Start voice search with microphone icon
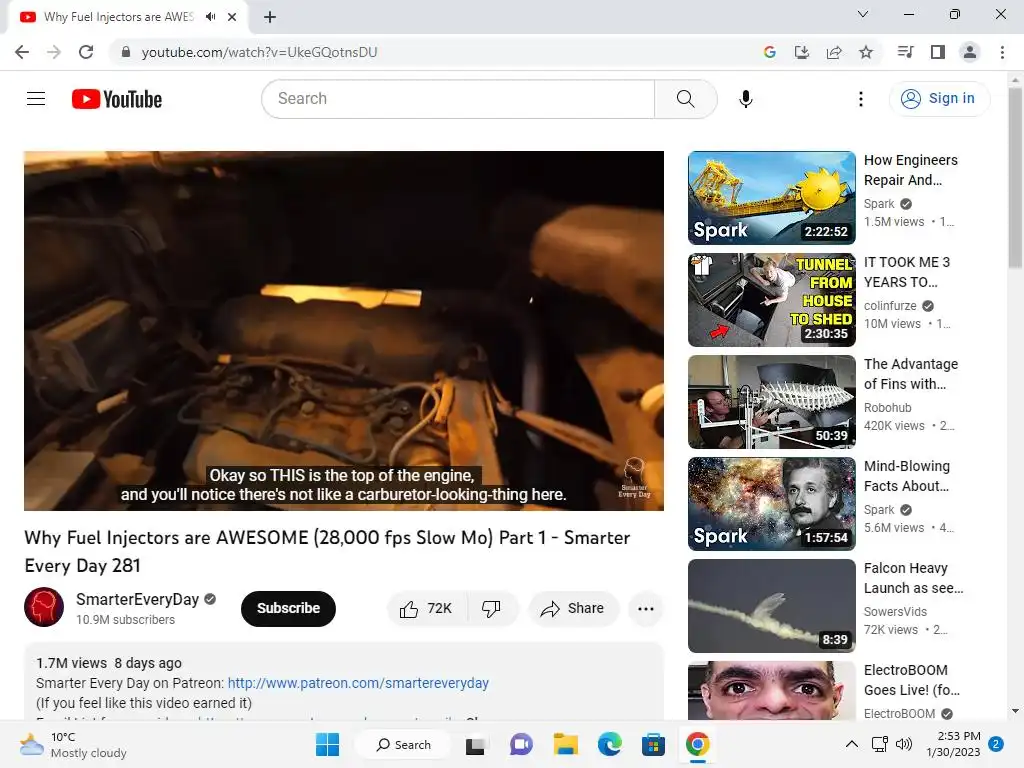 point(746,99)
